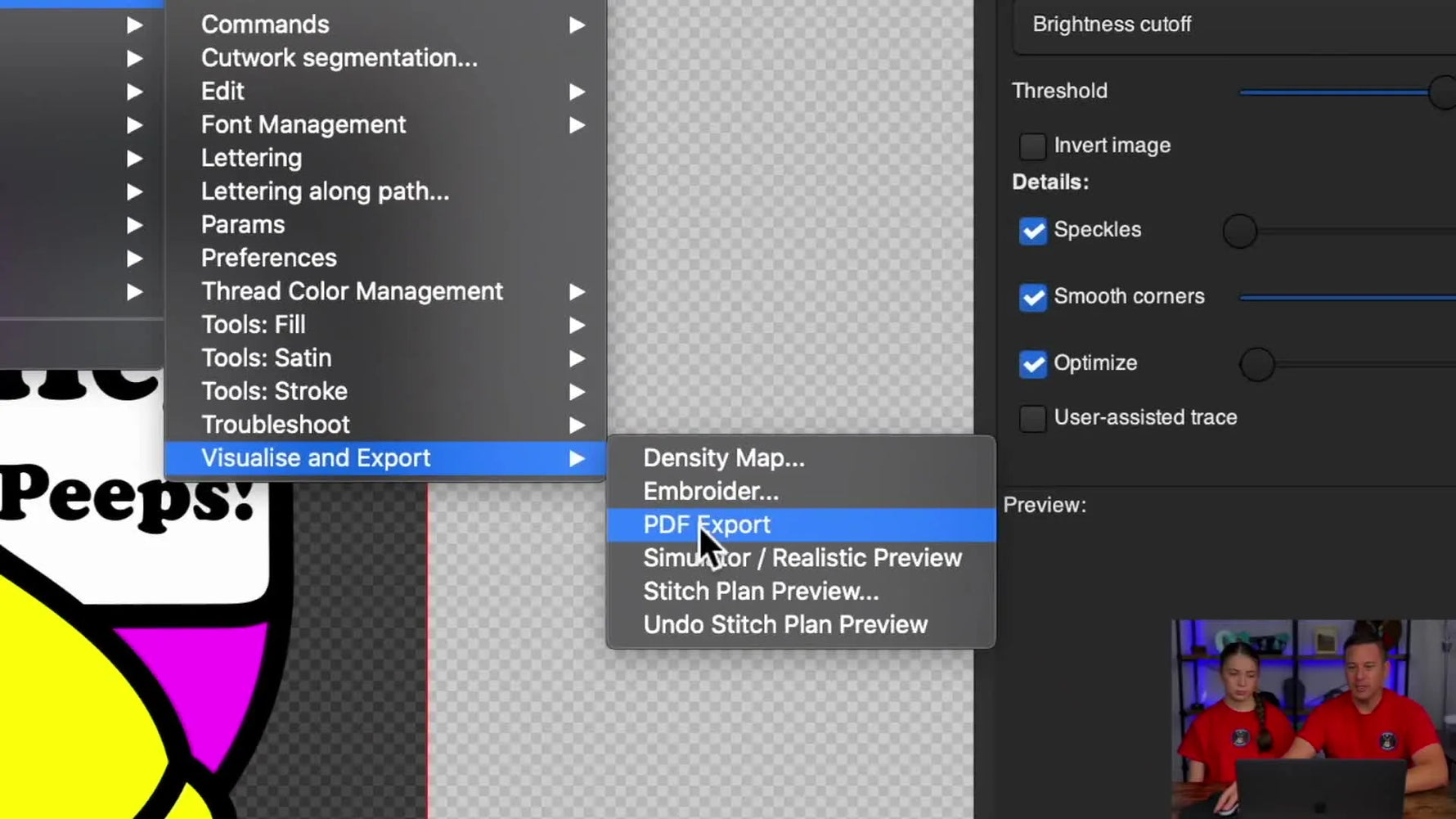1456x819 pixels.
Task: Select Preferences in the extension menu
Action: (384, 258)
